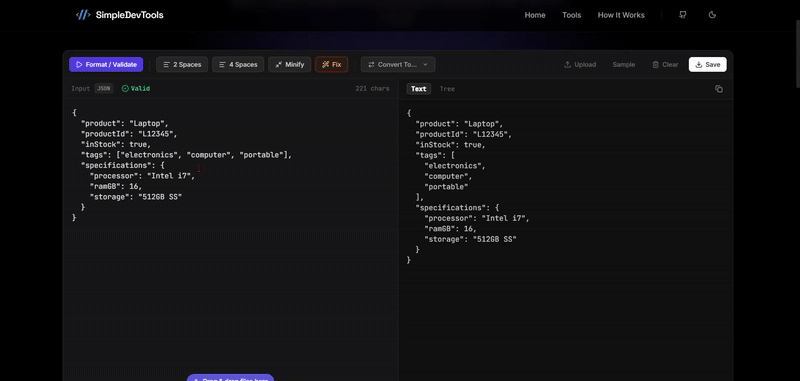
Task: Run Format / Validate
Action: tap(106, 64)
